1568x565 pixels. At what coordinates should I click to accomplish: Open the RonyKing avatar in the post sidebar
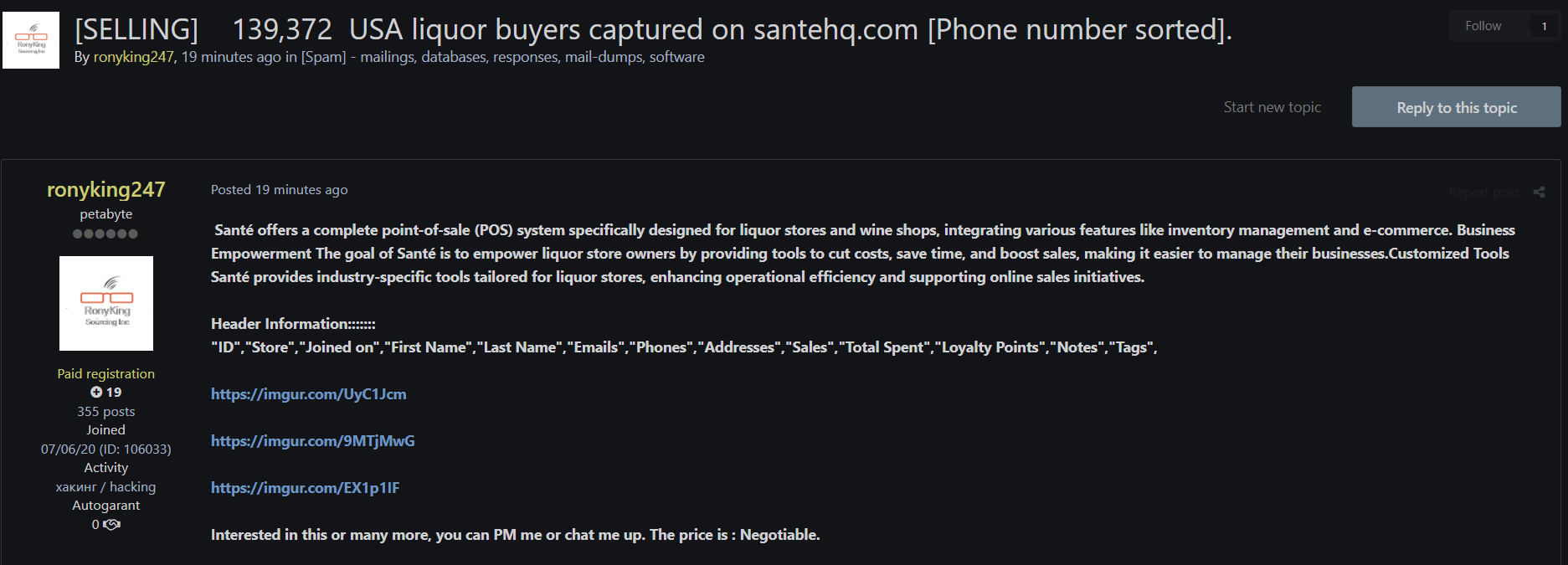(x=106, y=303)
